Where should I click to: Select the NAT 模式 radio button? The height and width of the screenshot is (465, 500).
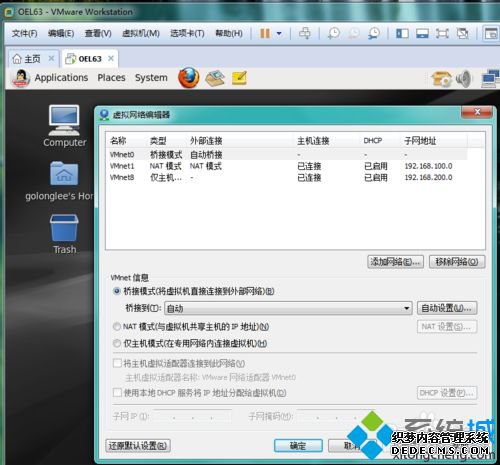pyautogui.click(x=117, y=326)
